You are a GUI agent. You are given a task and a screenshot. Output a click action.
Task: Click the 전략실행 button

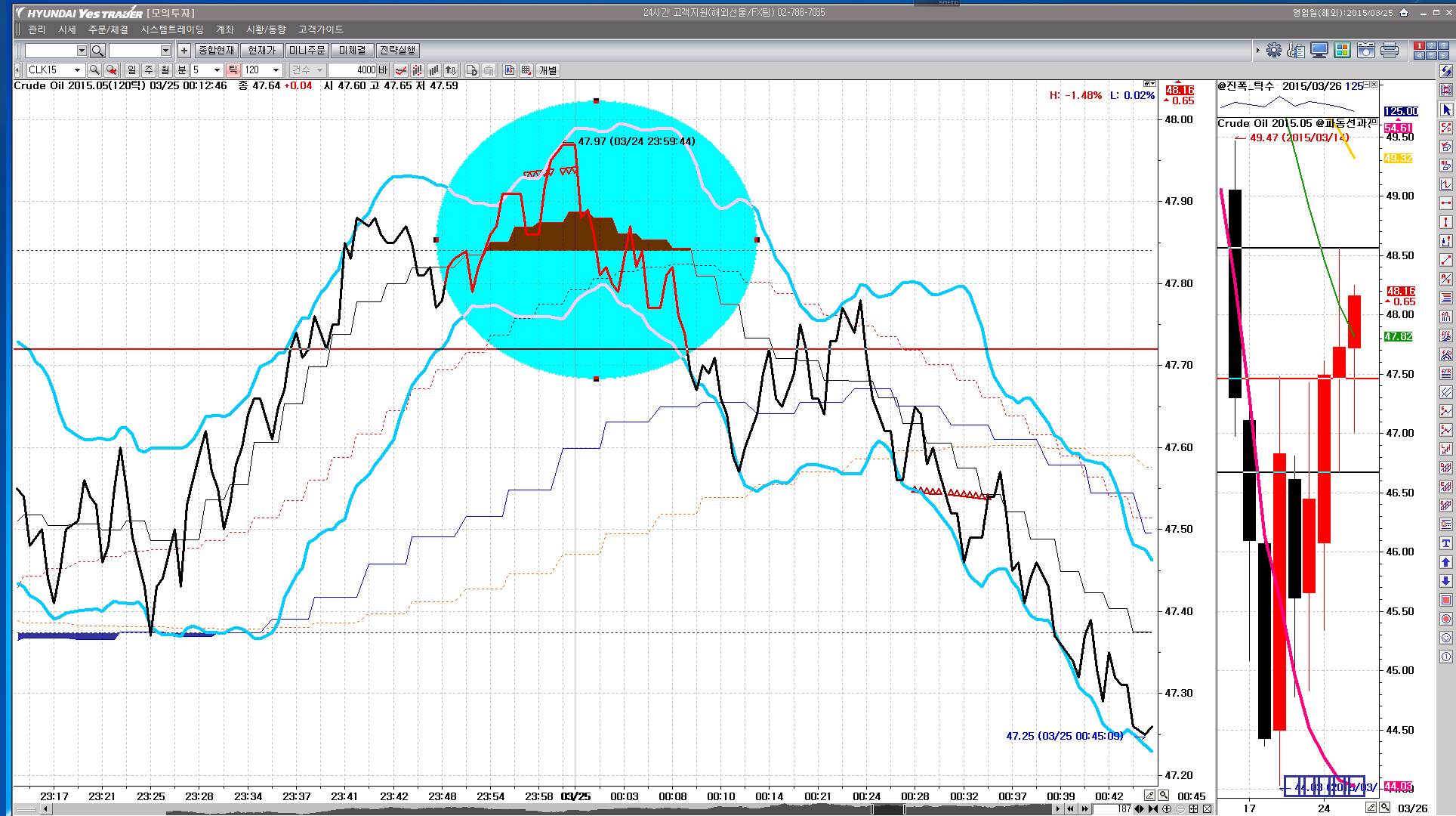tap(397, 51)
